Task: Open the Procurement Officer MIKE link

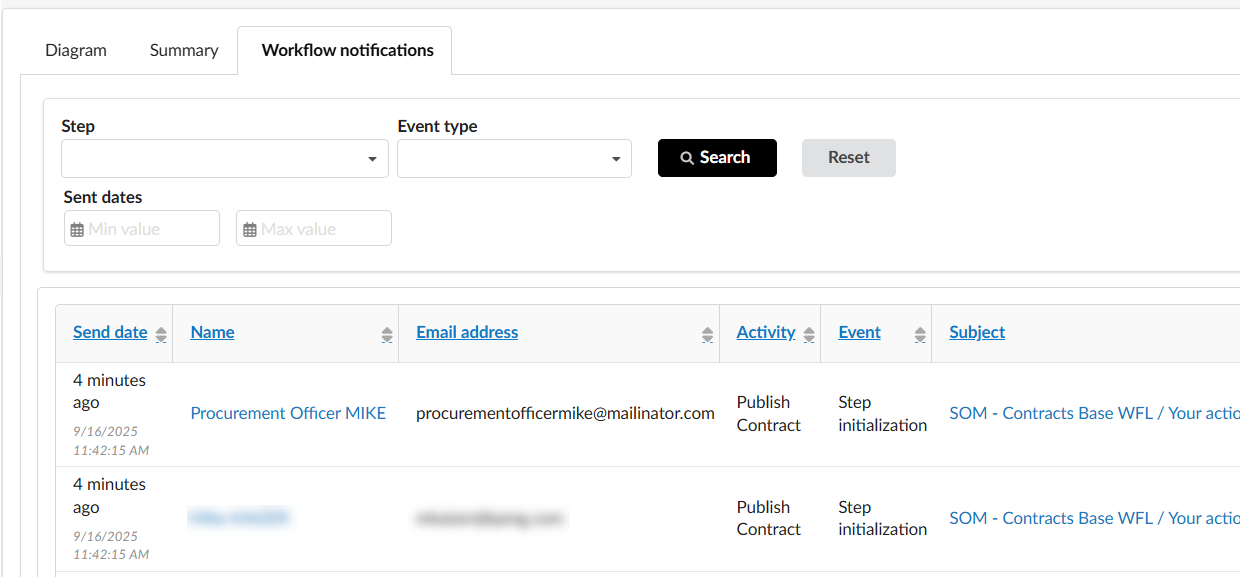Action: coord(288,413)
